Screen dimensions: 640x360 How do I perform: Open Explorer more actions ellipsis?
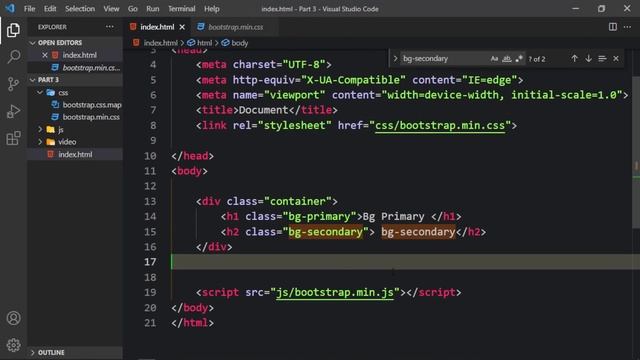[x=110, y=27]
